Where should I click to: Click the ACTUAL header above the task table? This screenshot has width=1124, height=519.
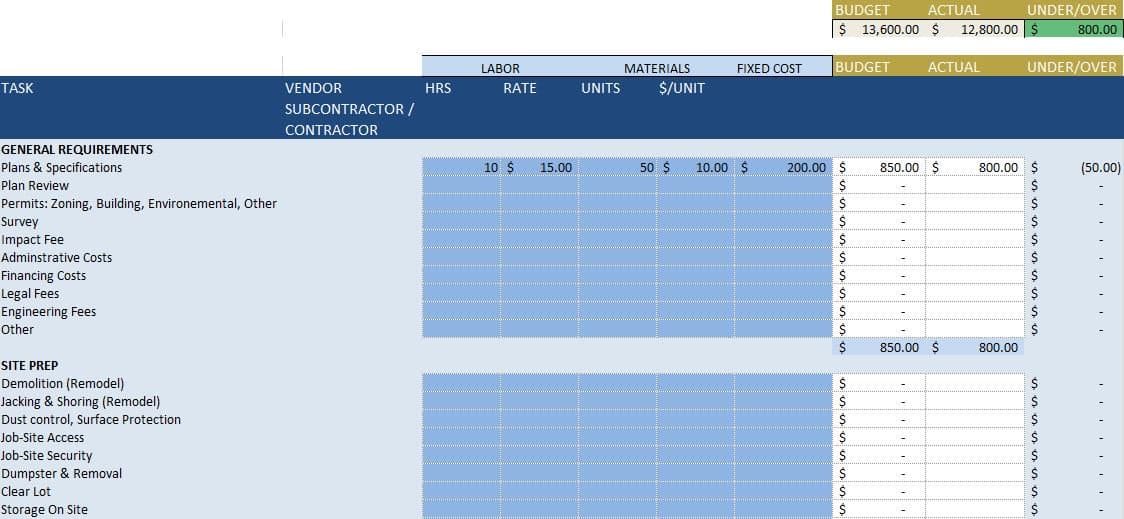[x=953, y=67]
